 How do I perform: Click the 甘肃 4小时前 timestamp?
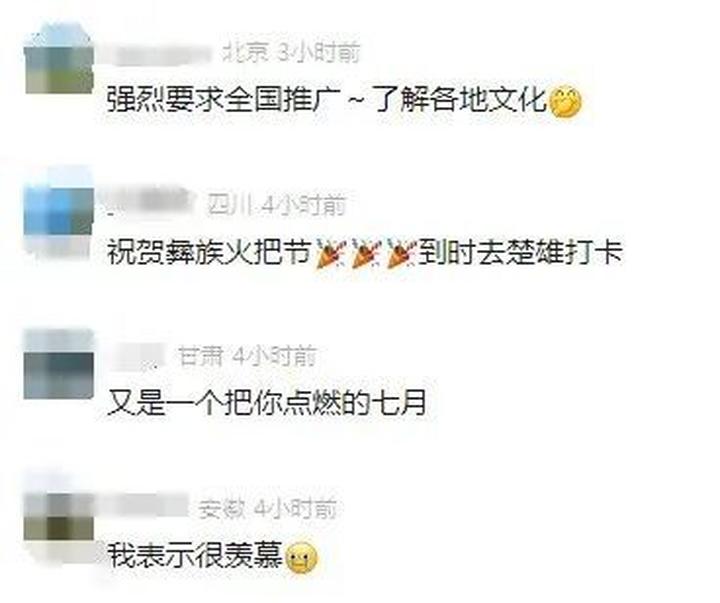(x=247, y=357)
